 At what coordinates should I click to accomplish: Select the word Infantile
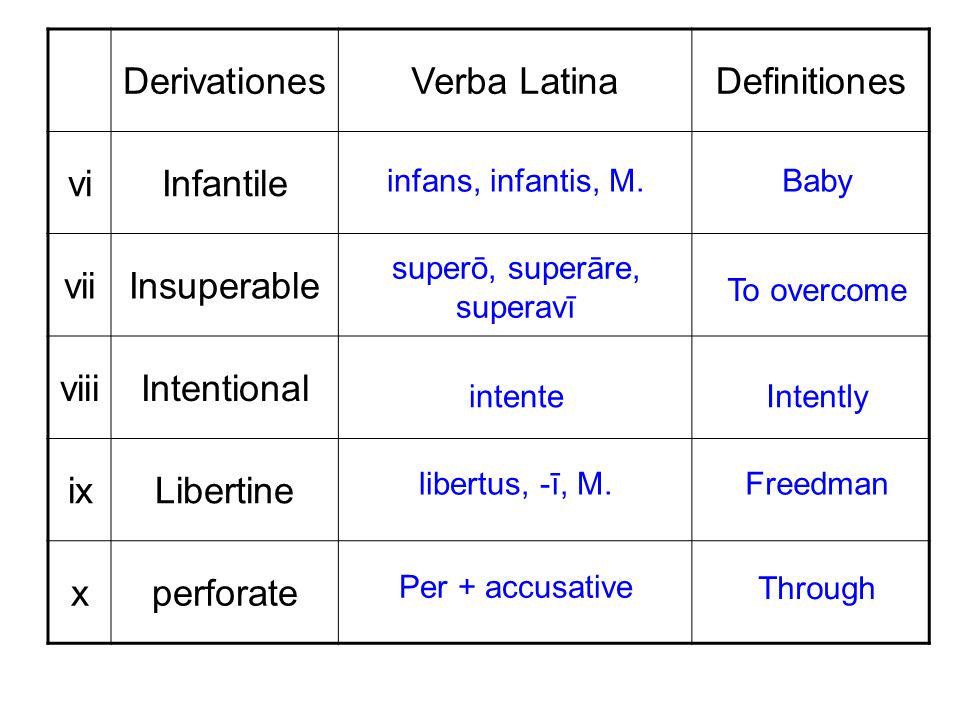(225, 184)
